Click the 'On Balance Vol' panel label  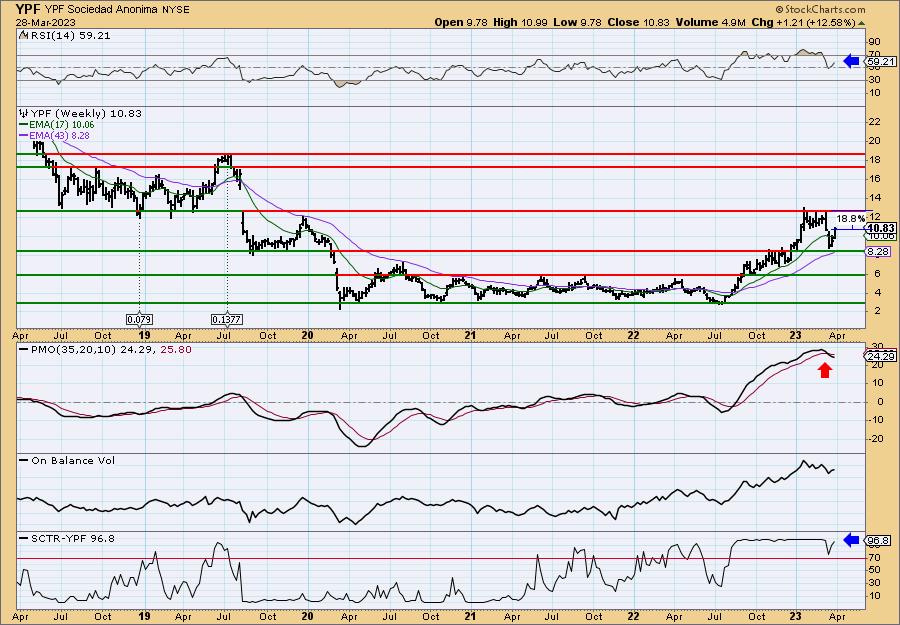coord(67,460)
